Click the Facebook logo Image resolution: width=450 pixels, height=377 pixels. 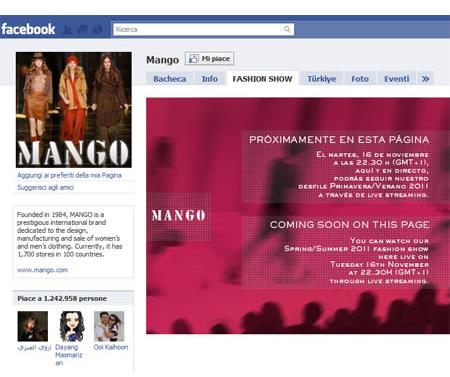point(28,29)
